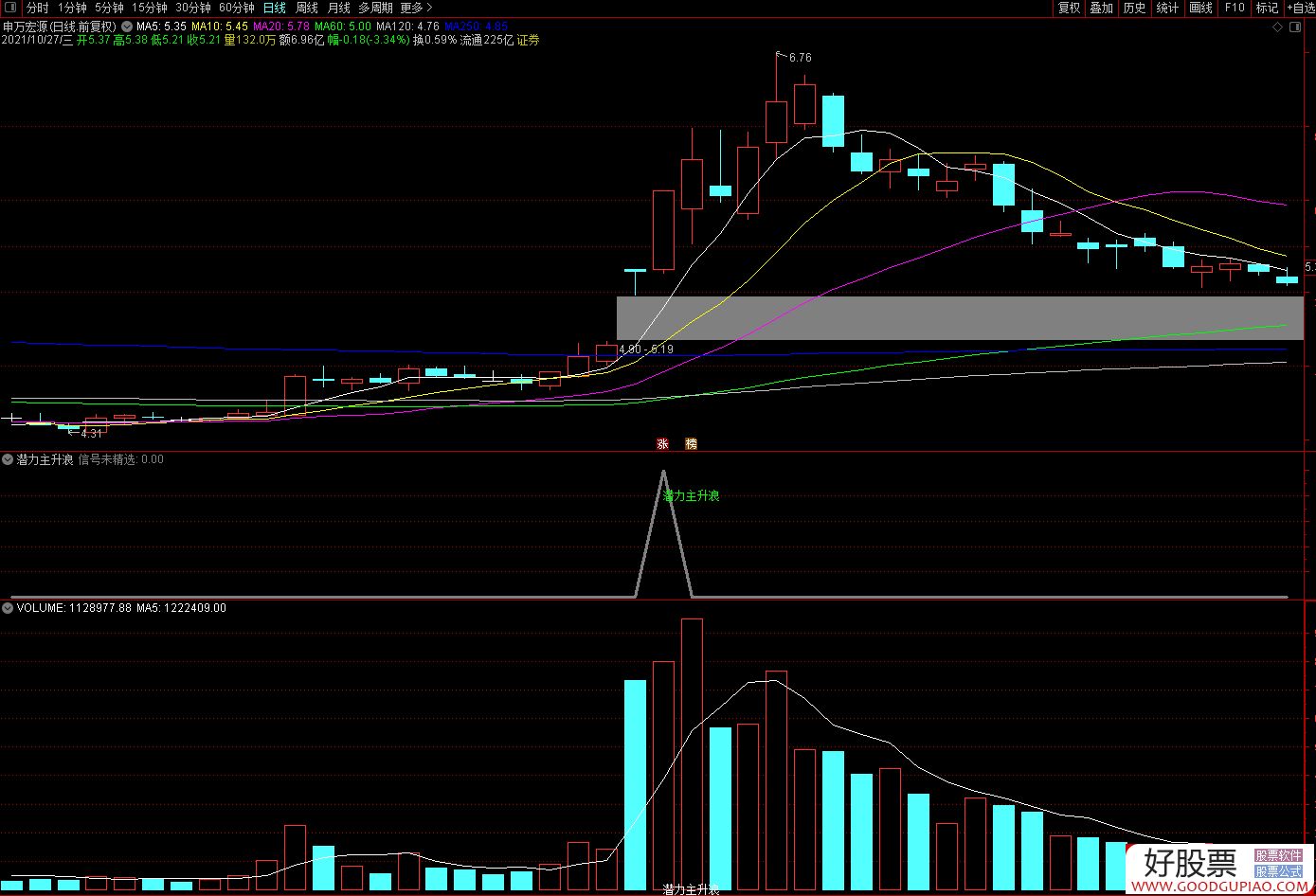Activate the 画线 drawing tools button

pos(1200,8)
